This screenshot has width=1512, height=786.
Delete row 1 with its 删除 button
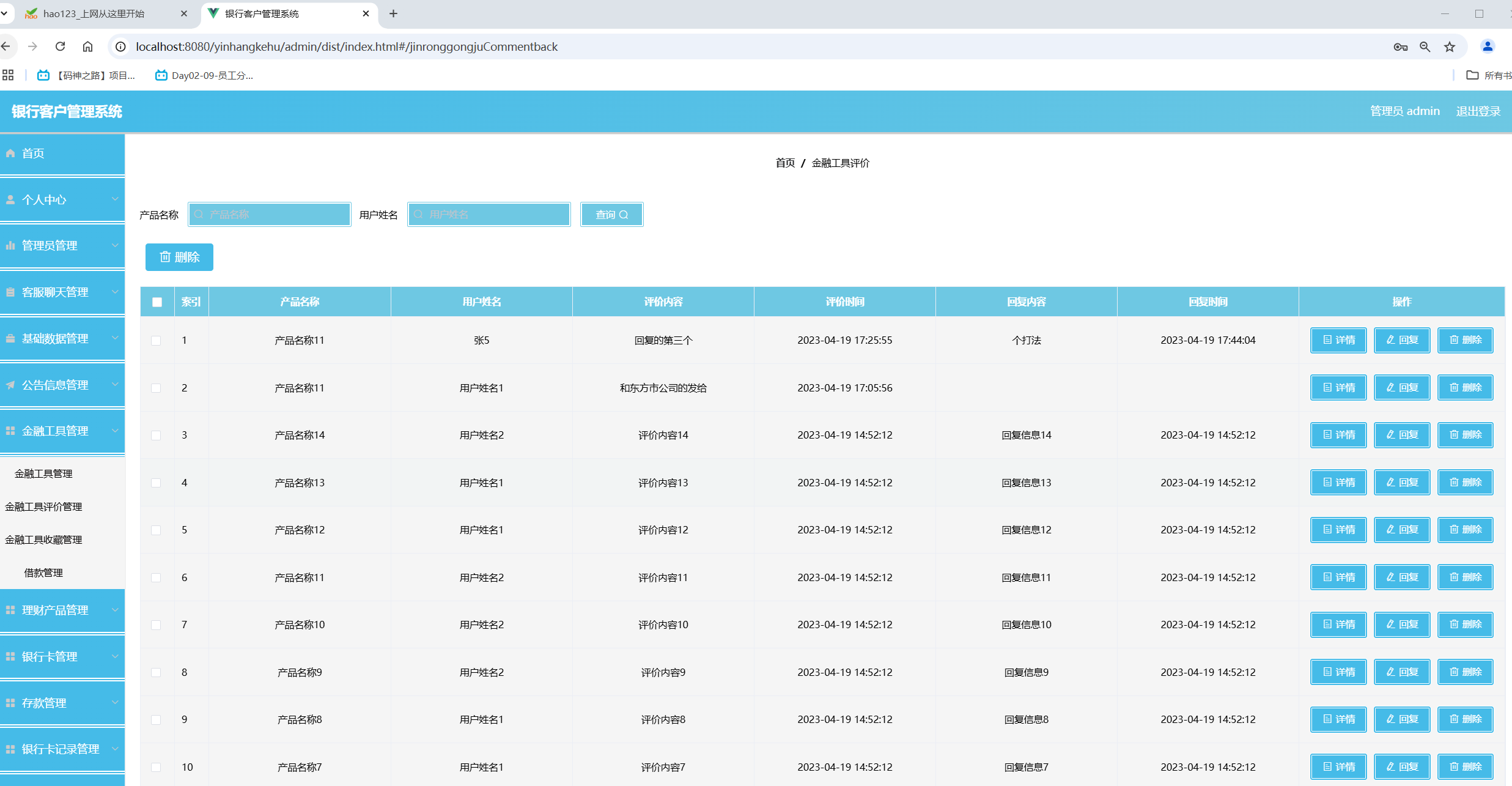1466,340
